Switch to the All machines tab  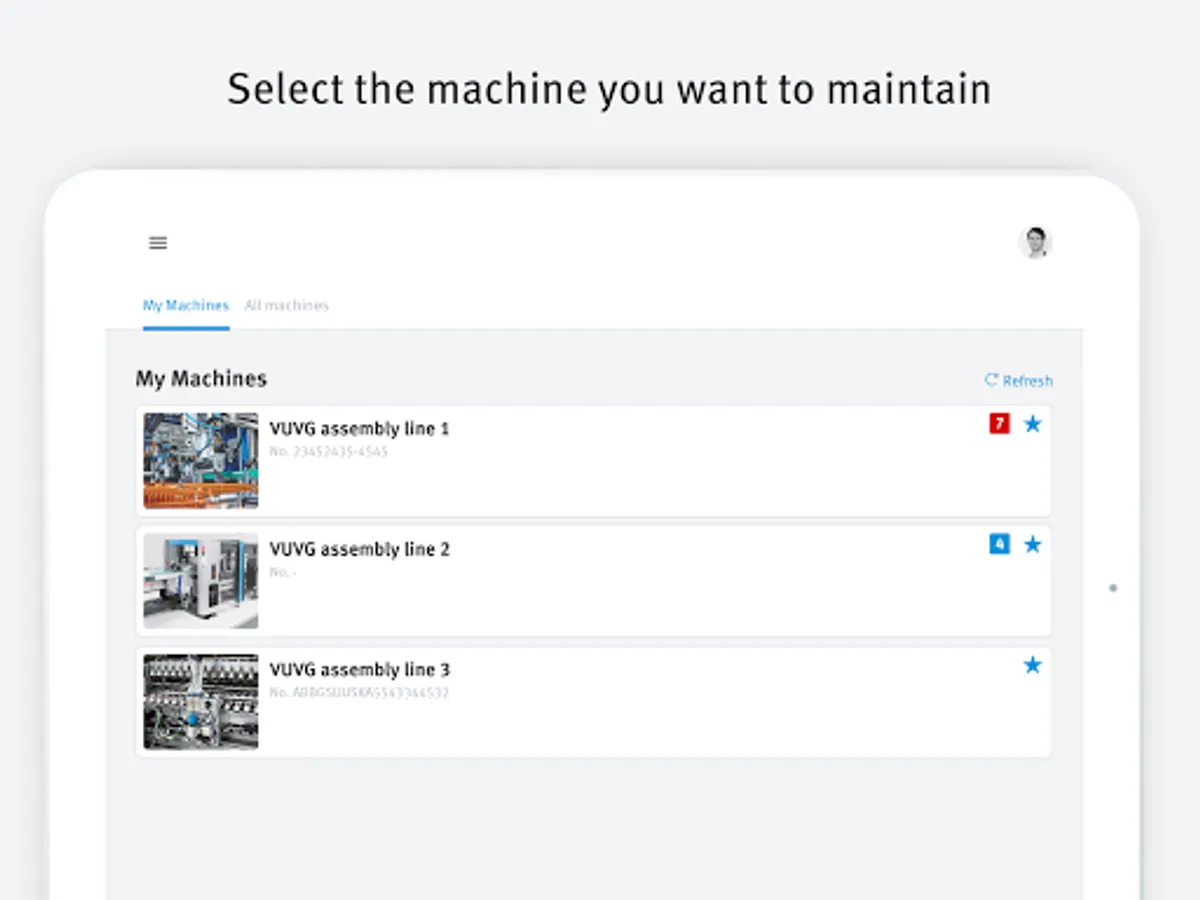(x=287, y=305)
